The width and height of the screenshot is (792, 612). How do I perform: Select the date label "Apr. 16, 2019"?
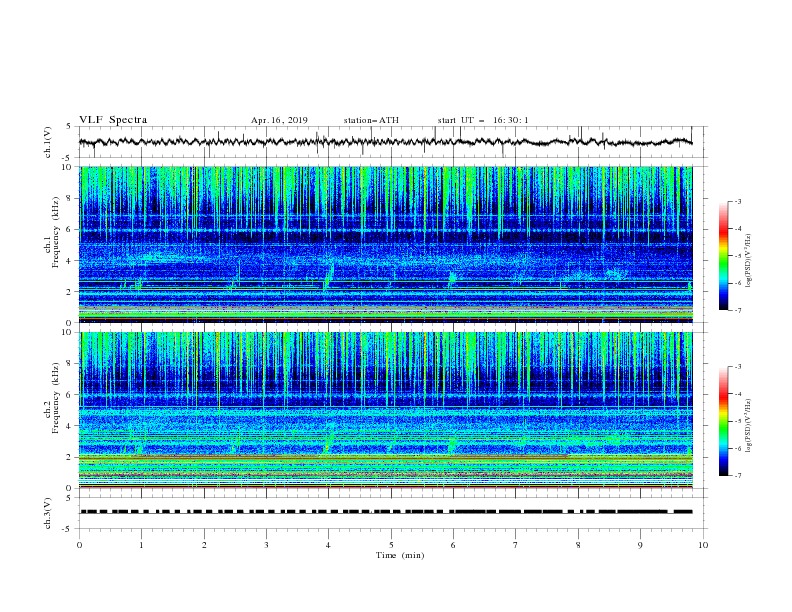279,120
